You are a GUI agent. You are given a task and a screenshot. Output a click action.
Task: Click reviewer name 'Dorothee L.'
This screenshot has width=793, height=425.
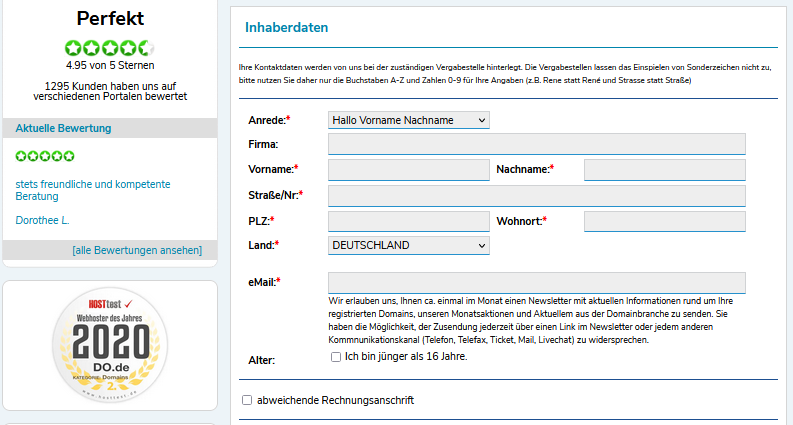click(x=42, y=220)
